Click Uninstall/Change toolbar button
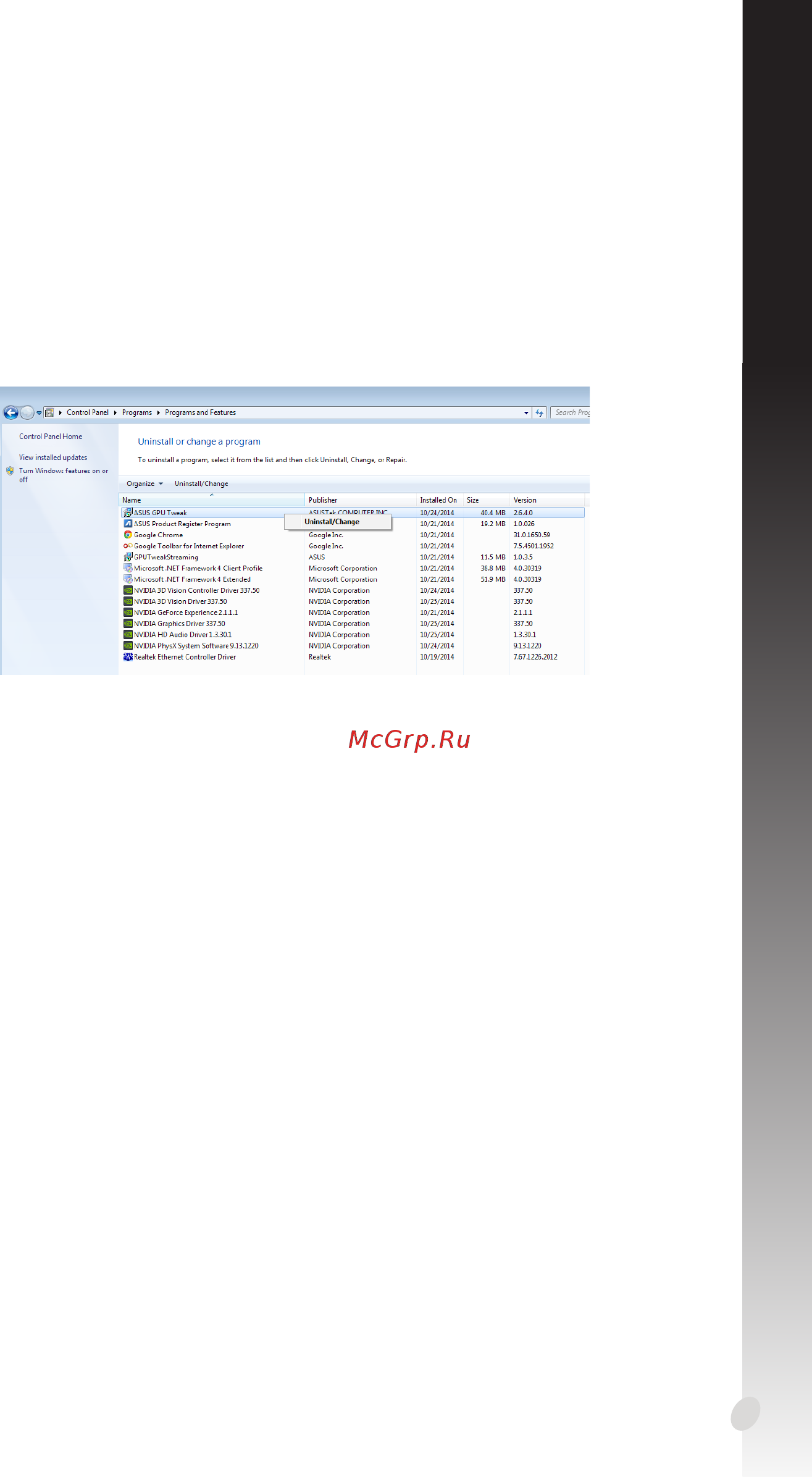Viewport: 812px width, 1477px height. [x=201, y=483]
